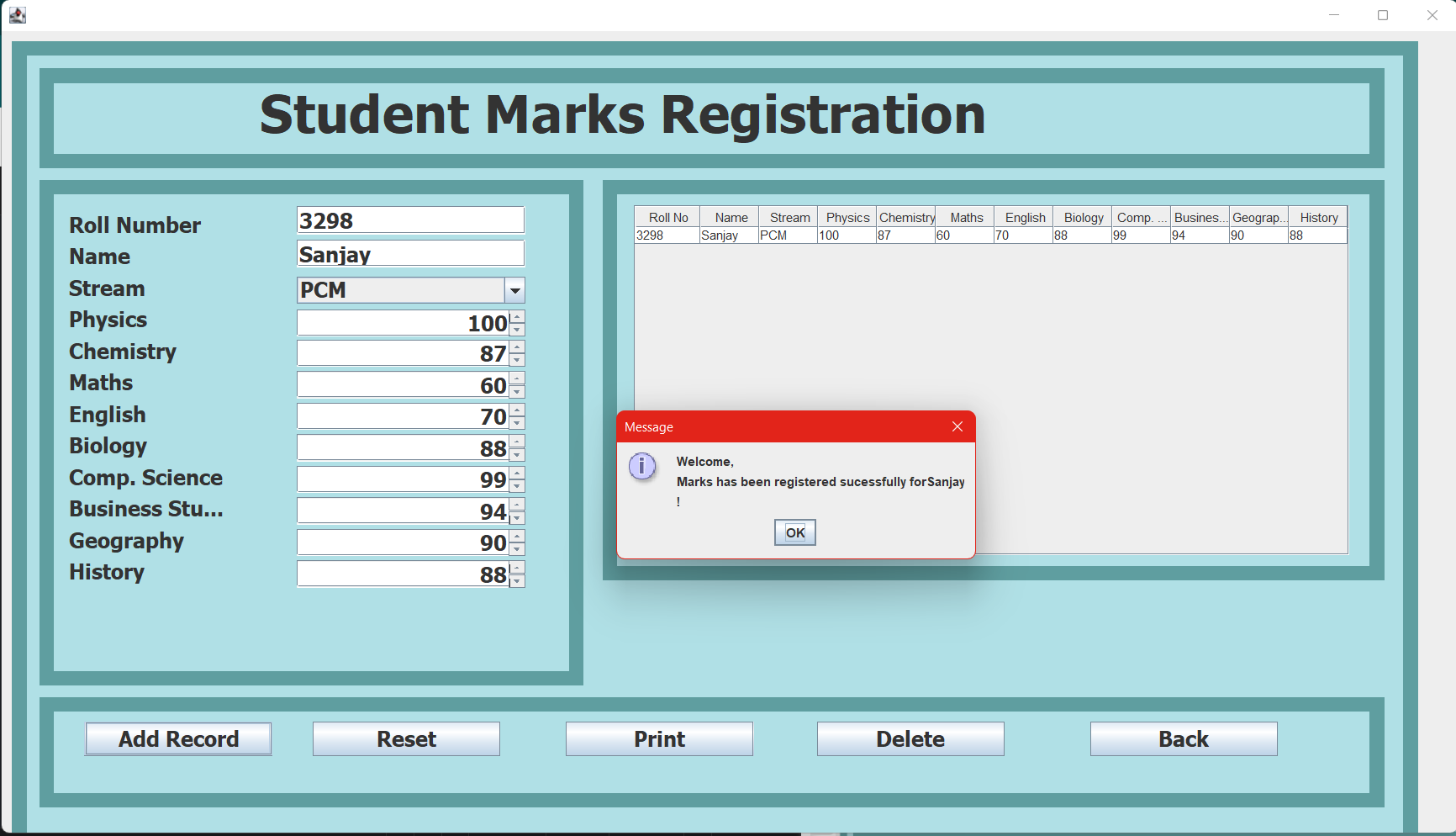Decrease Comp. Science marks with down arrow

[x=517, y=486]
